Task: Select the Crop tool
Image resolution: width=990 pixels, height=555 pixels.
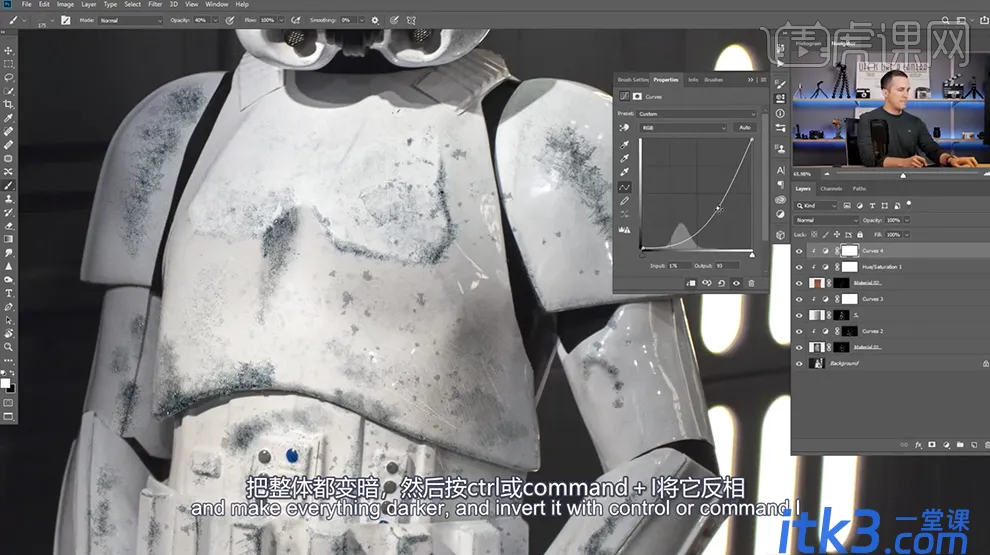Action: point(8,104)
